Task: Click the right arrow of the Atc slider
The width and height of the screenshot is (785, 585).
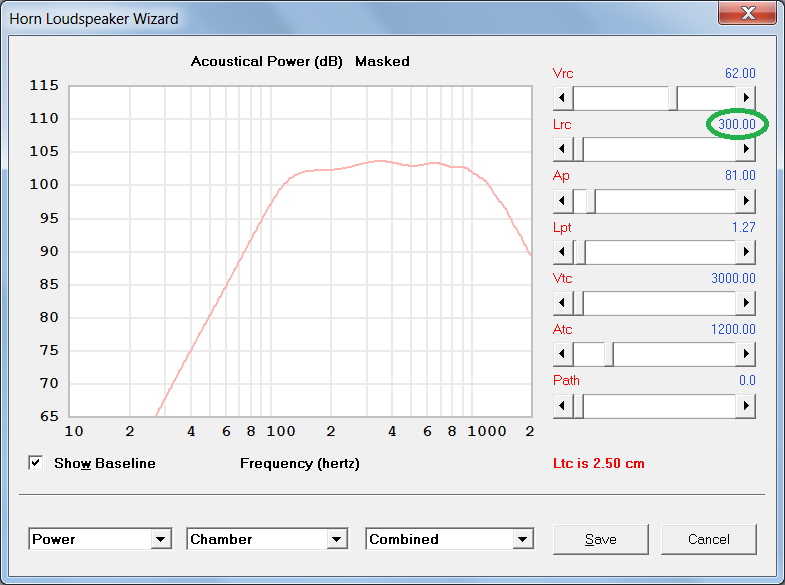Action: 745,354
